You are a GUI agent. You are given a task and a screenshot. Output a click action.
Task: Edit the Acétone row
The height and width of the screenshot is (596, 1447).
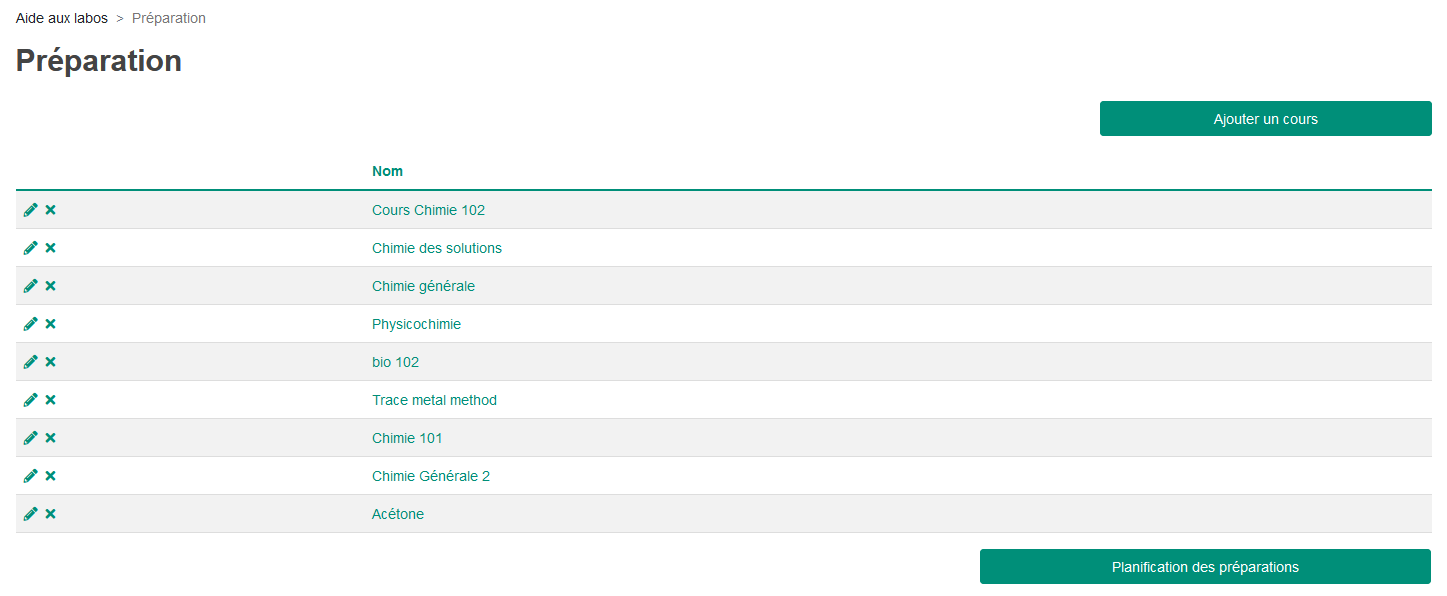pyautogui.click(x=31, y=514)
